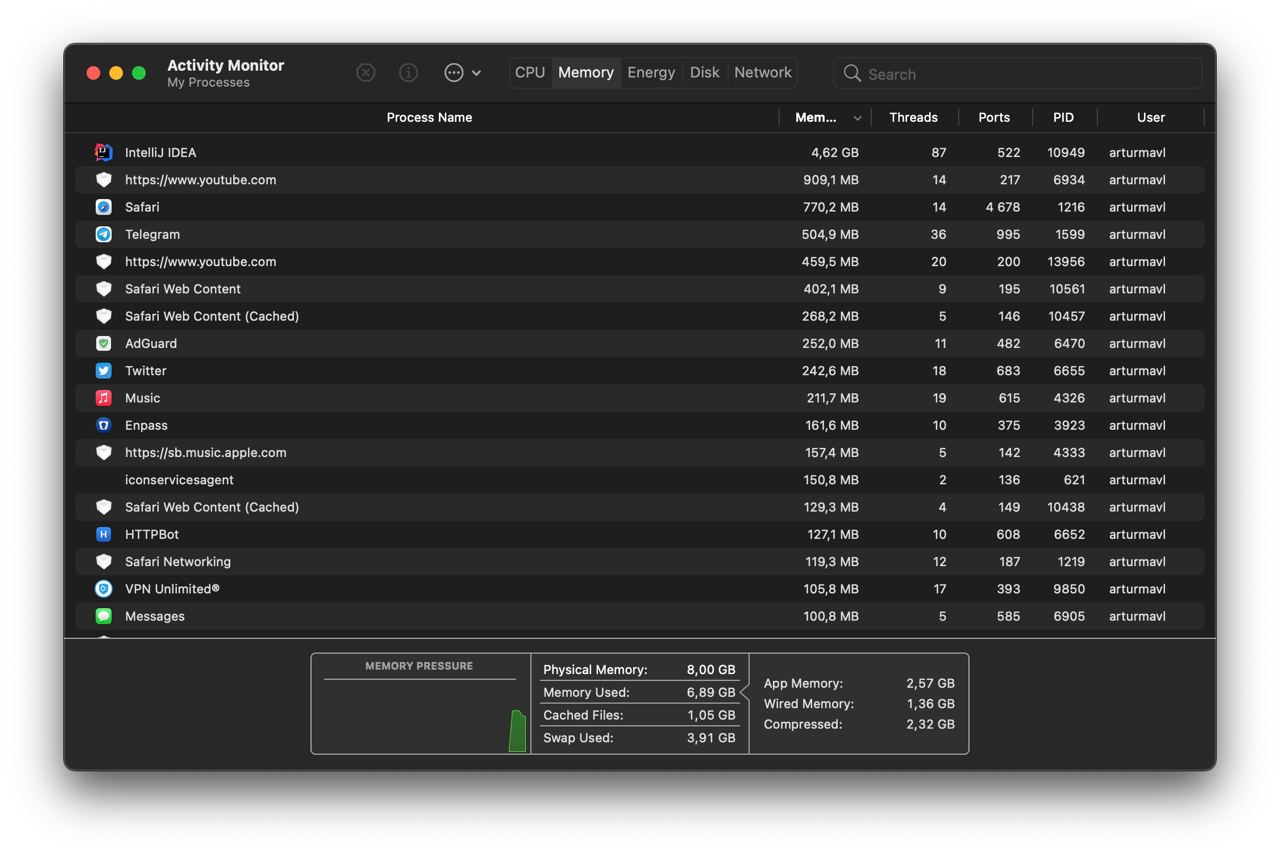Click the Telegram app icon
The image size is (1280, 855).
(103, 234)
